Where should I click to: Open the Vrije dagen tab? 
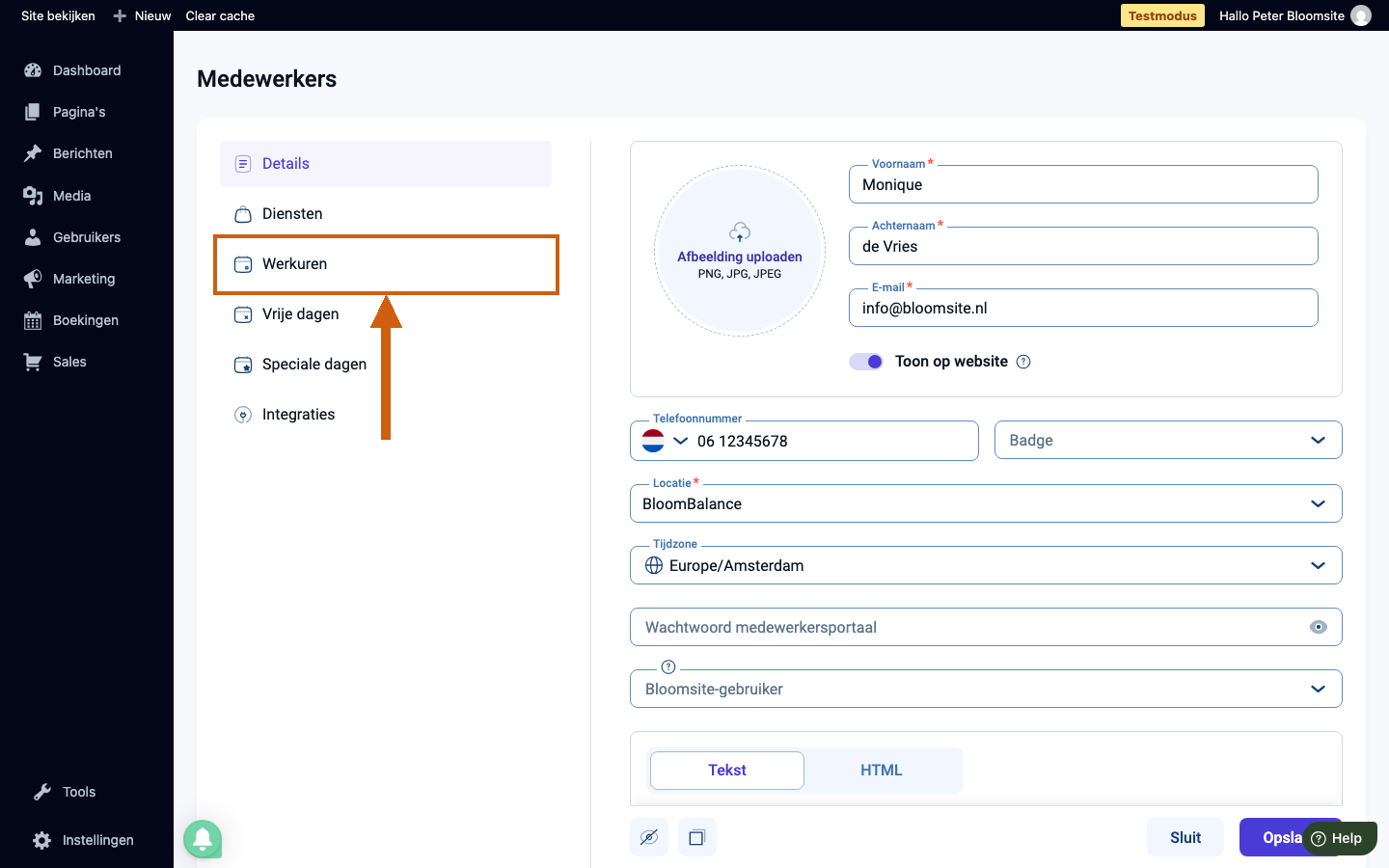[386, 314]
